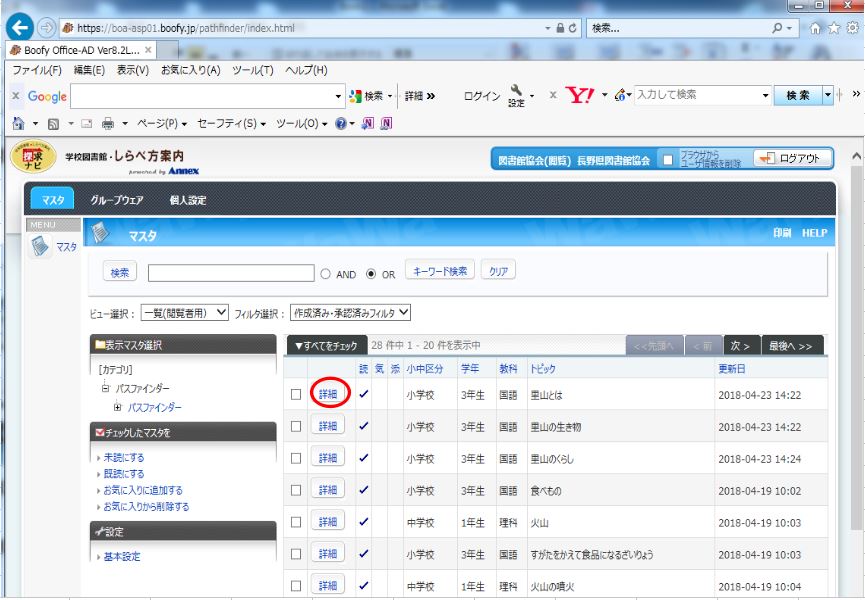
Task: Open the フィルタ選択 dropdown
Action: coord(351,312)
